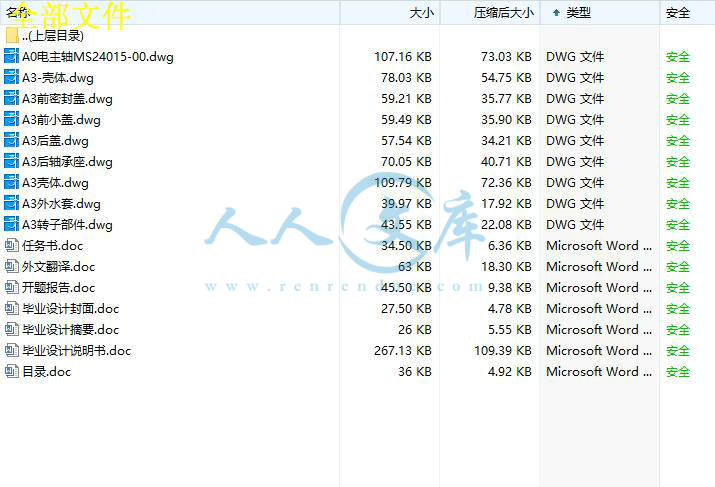Click the size value 107.16 KB
The height and width of the screenshot is (487, 715).
click(x=403, y=57)
